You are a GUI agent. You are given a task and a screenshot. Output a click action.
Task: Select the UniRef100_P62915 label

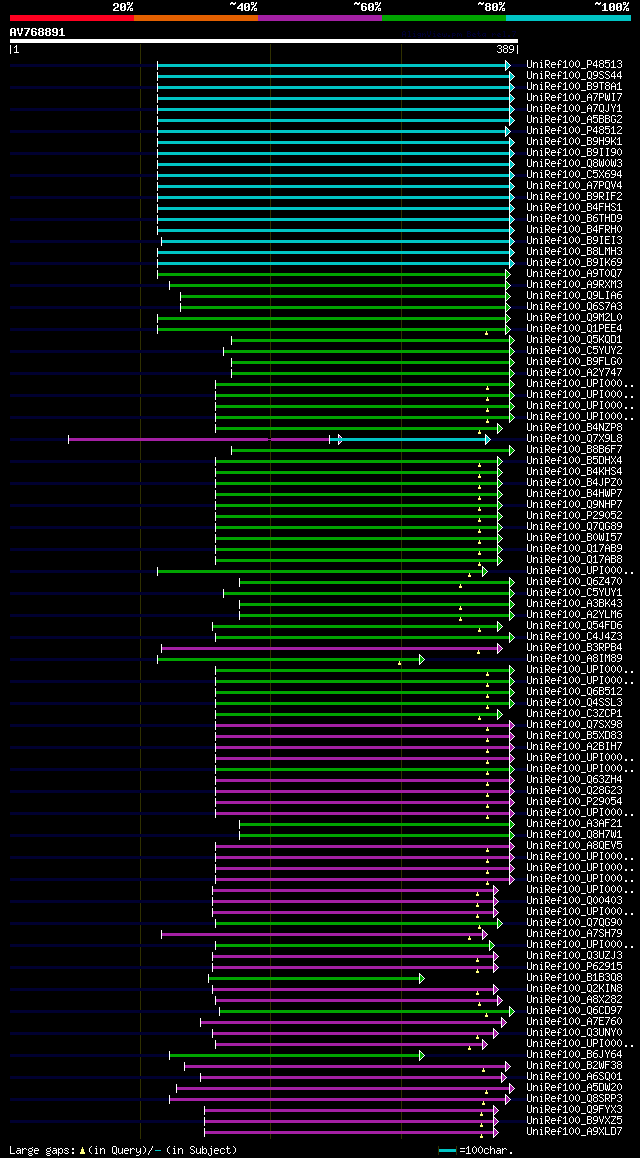574,967
